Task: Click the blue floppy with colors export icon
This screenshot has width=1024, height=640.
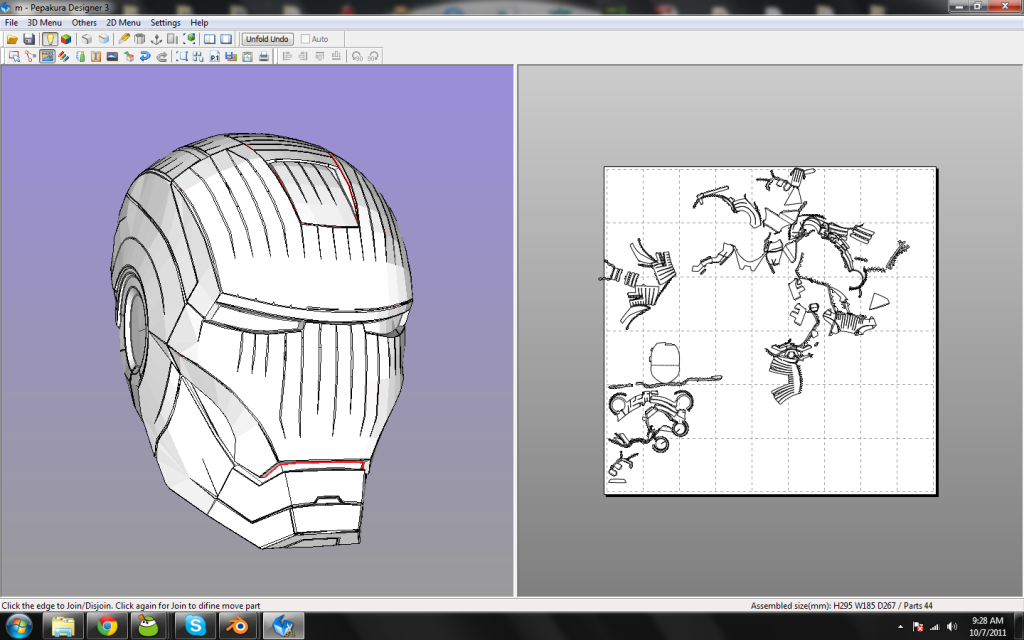Action: pos(231,56)
